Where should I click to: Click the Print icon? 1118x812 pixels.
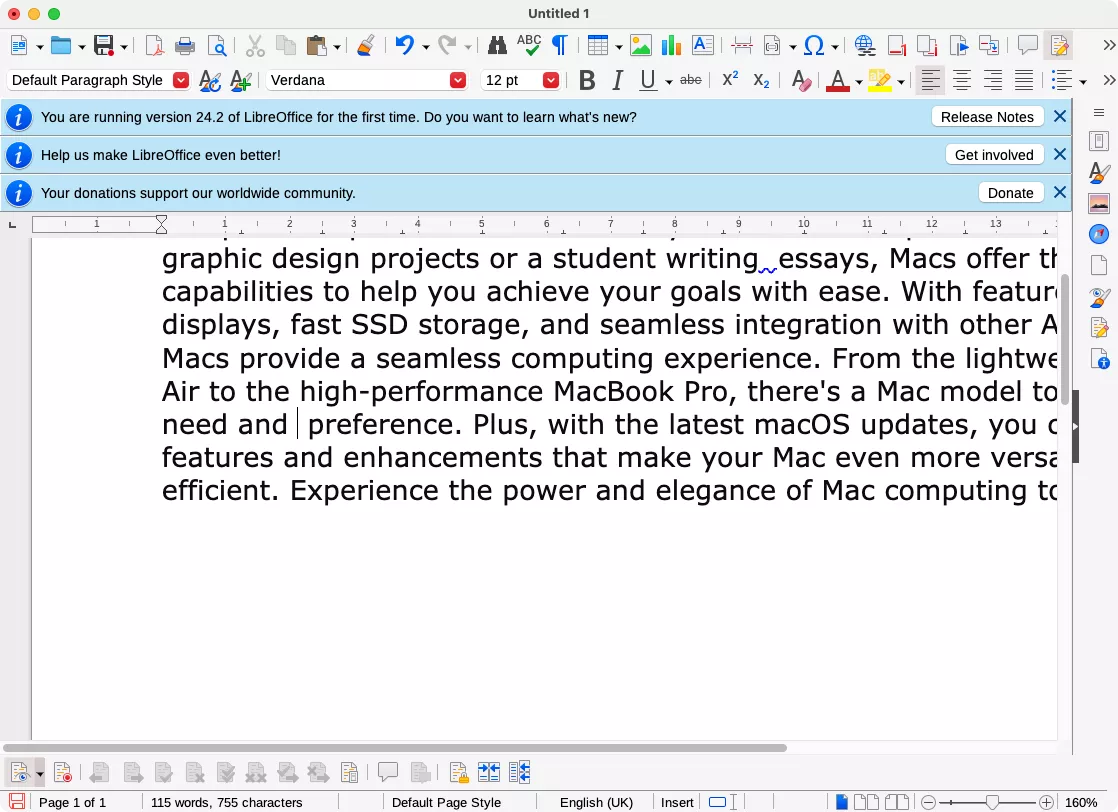(185, 46)
